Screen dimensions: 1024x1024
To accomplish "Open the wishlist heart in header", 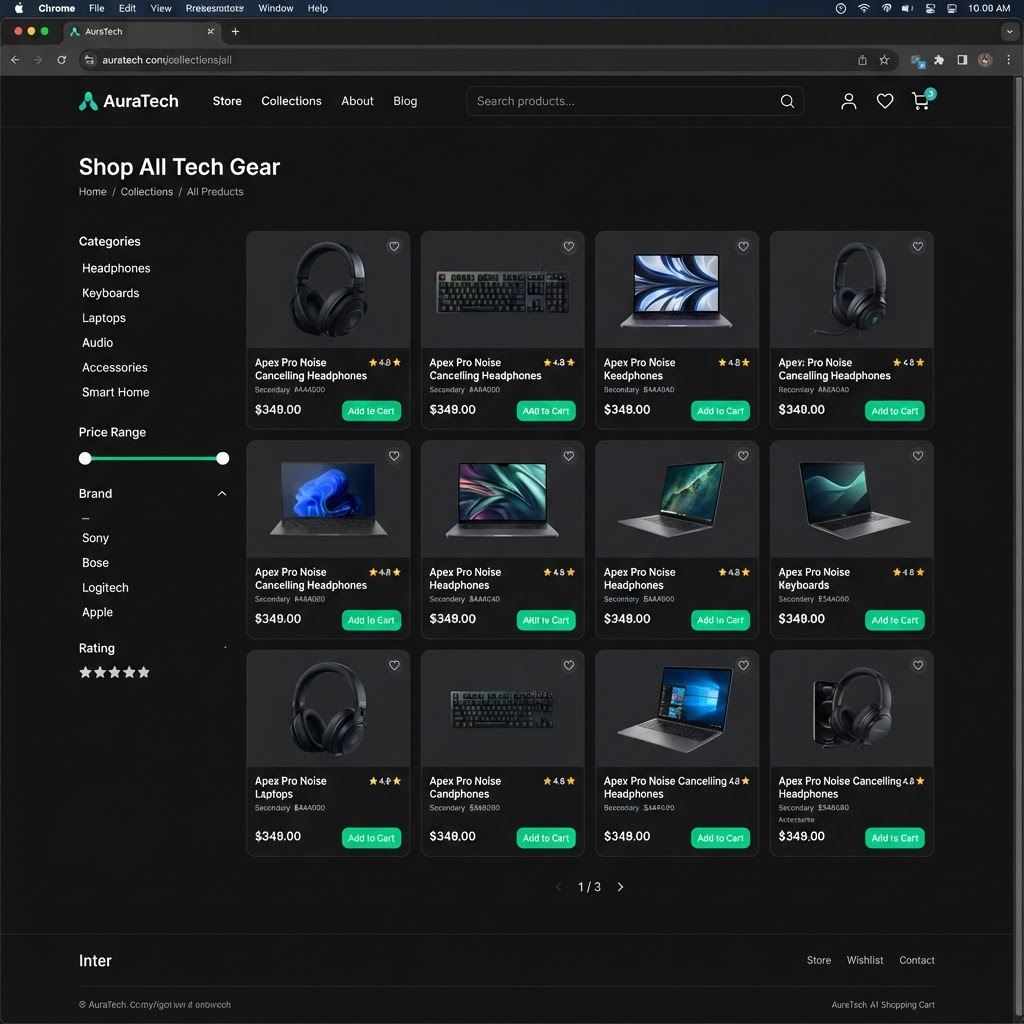I will pos(885,101).
